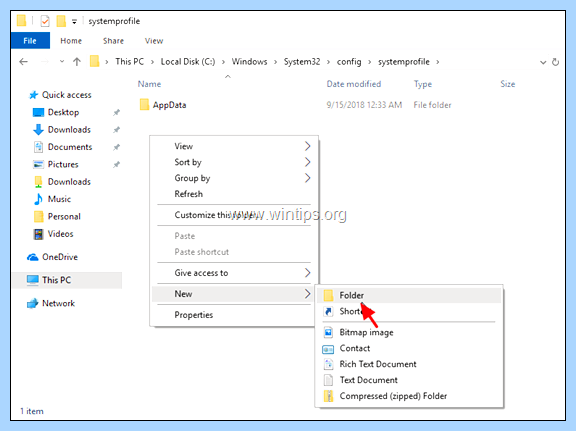Screen dimensions: 576x431
Task: Open the View submenu in context menu
Action: 234,146
